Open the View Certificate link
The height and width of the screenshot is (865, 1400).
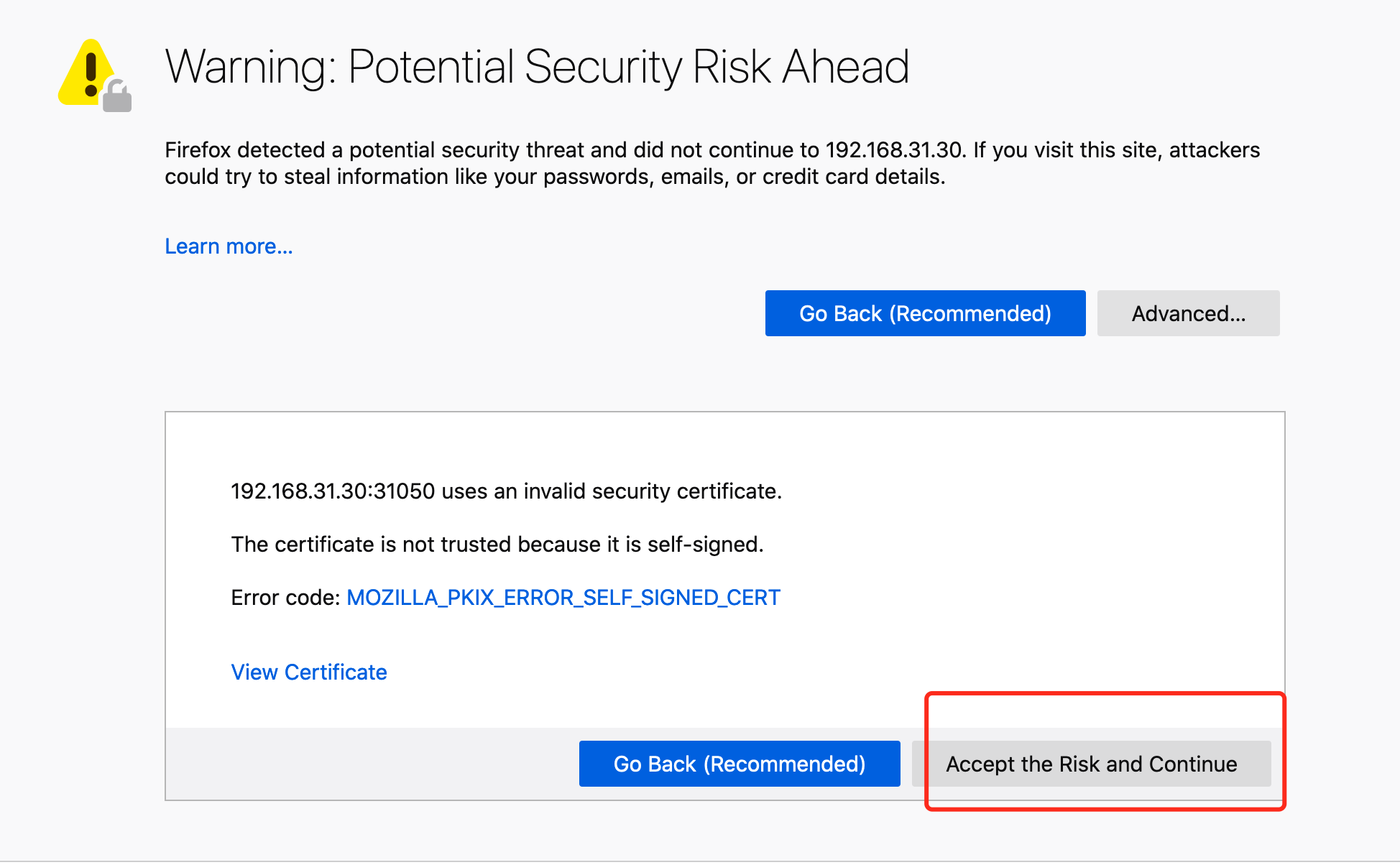pos(308,672)
